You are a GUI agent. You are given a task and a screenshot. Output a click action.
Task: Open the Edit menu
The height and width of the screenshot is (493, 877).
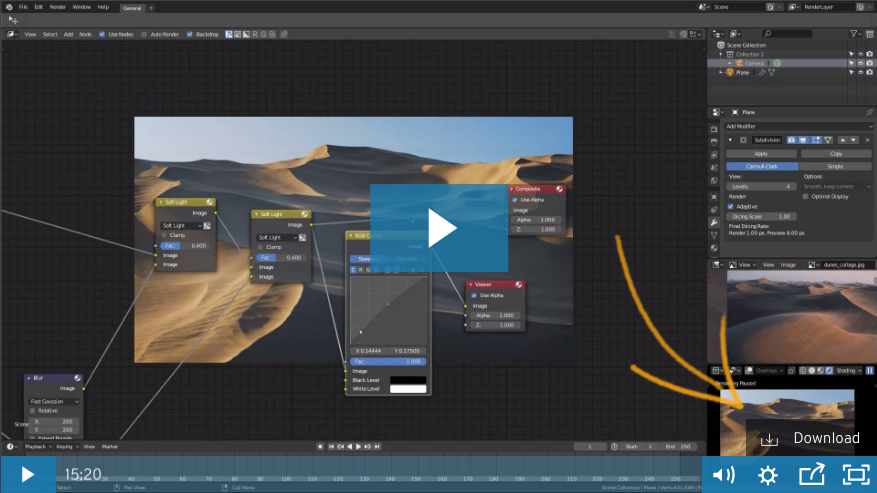point(38,7)
